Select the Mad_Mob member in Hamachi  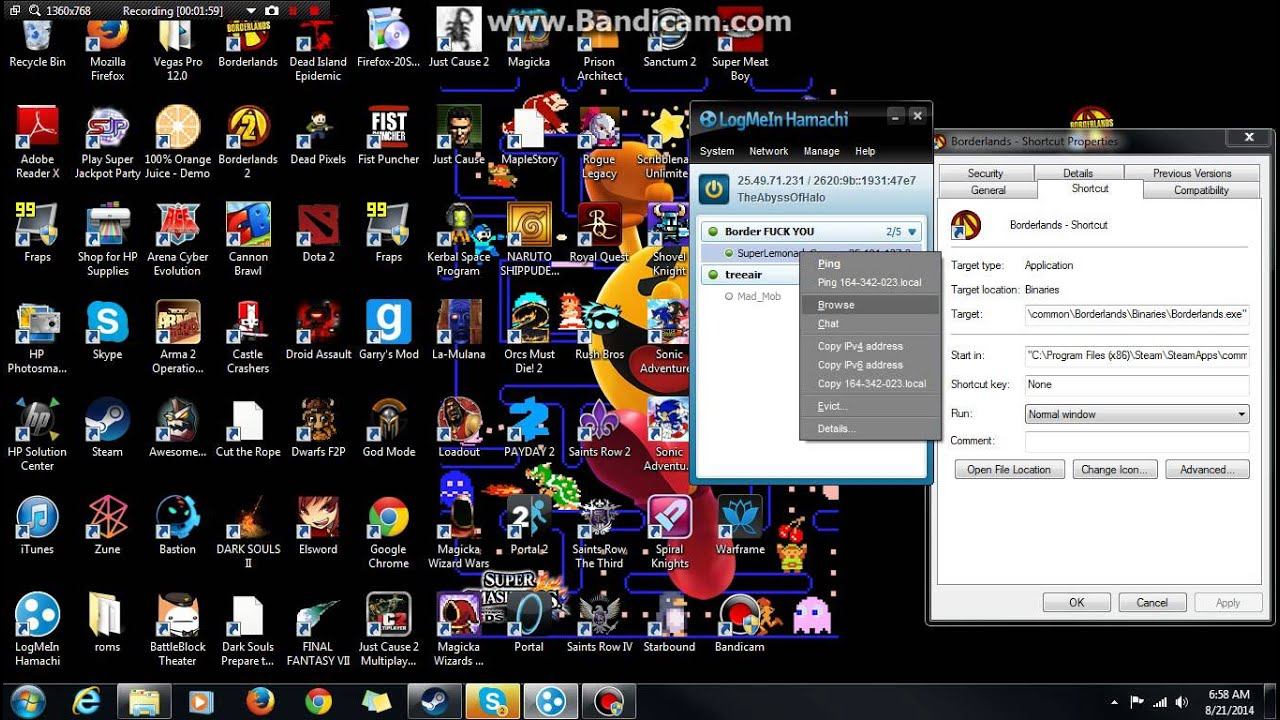click(758, 296)
